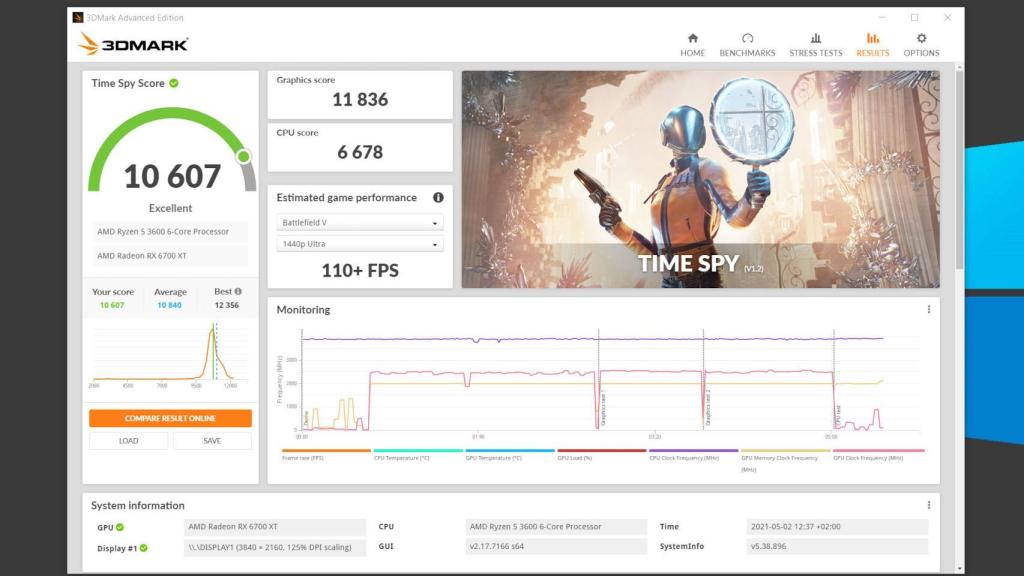
Task: Click the Time field 2021-05-02 12:37
Action: tap(837, 527)
